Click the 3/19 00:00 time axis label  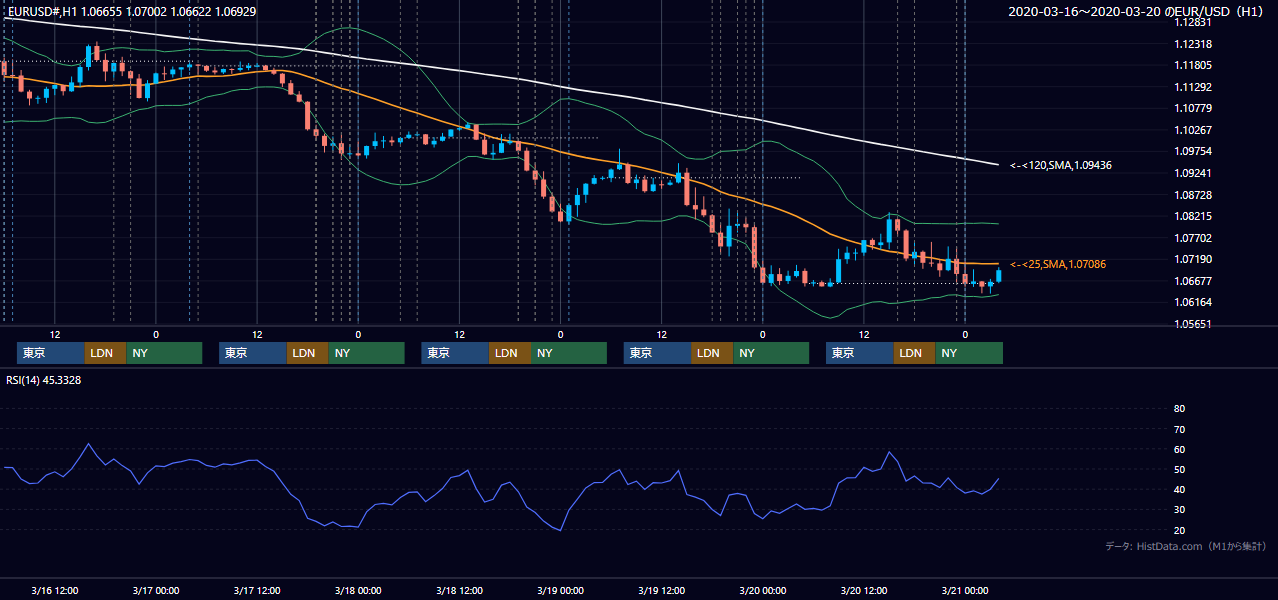pos(560,590)
